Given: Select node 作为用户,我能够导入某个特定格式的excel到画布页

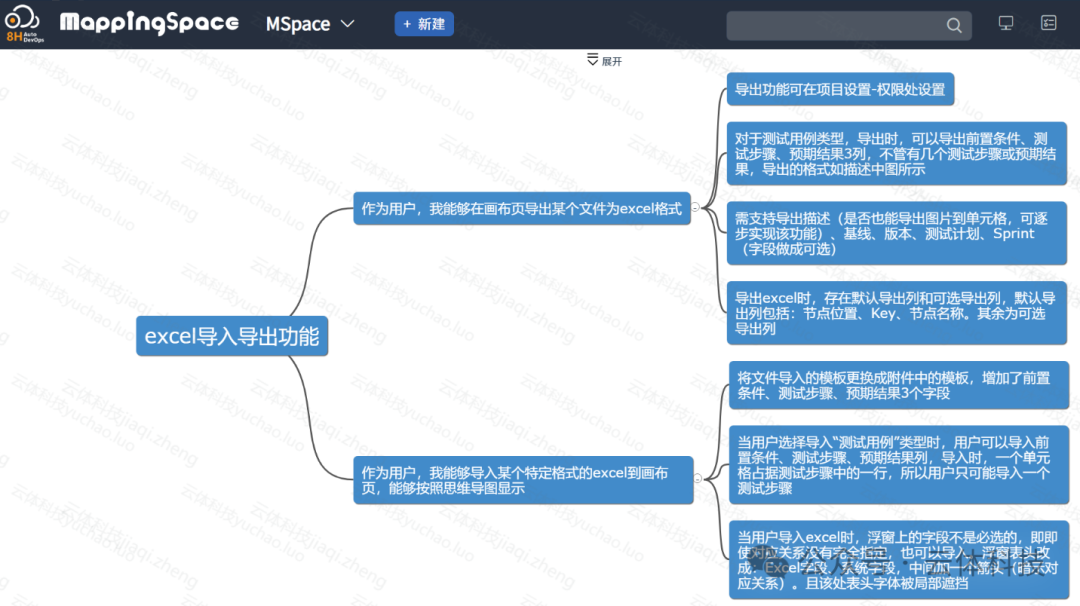Looking at the screenshot, I should [523, 480].
